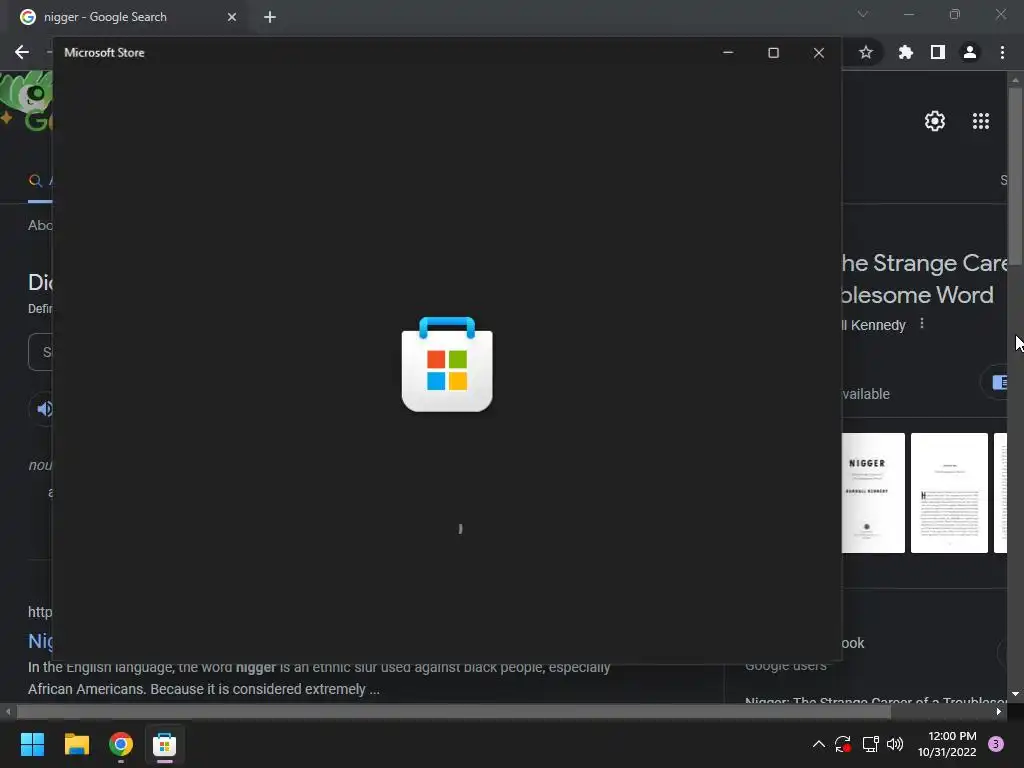This screenshot has height=768, width=1024.
Task: Open a new Chrome tab with plus
Action: point(270,17)
